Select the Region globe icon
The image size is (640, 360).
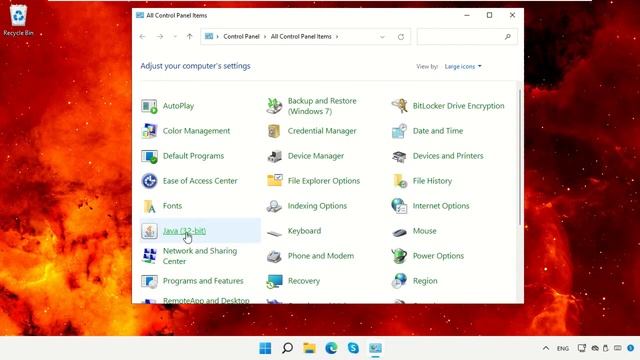point(399,281)
